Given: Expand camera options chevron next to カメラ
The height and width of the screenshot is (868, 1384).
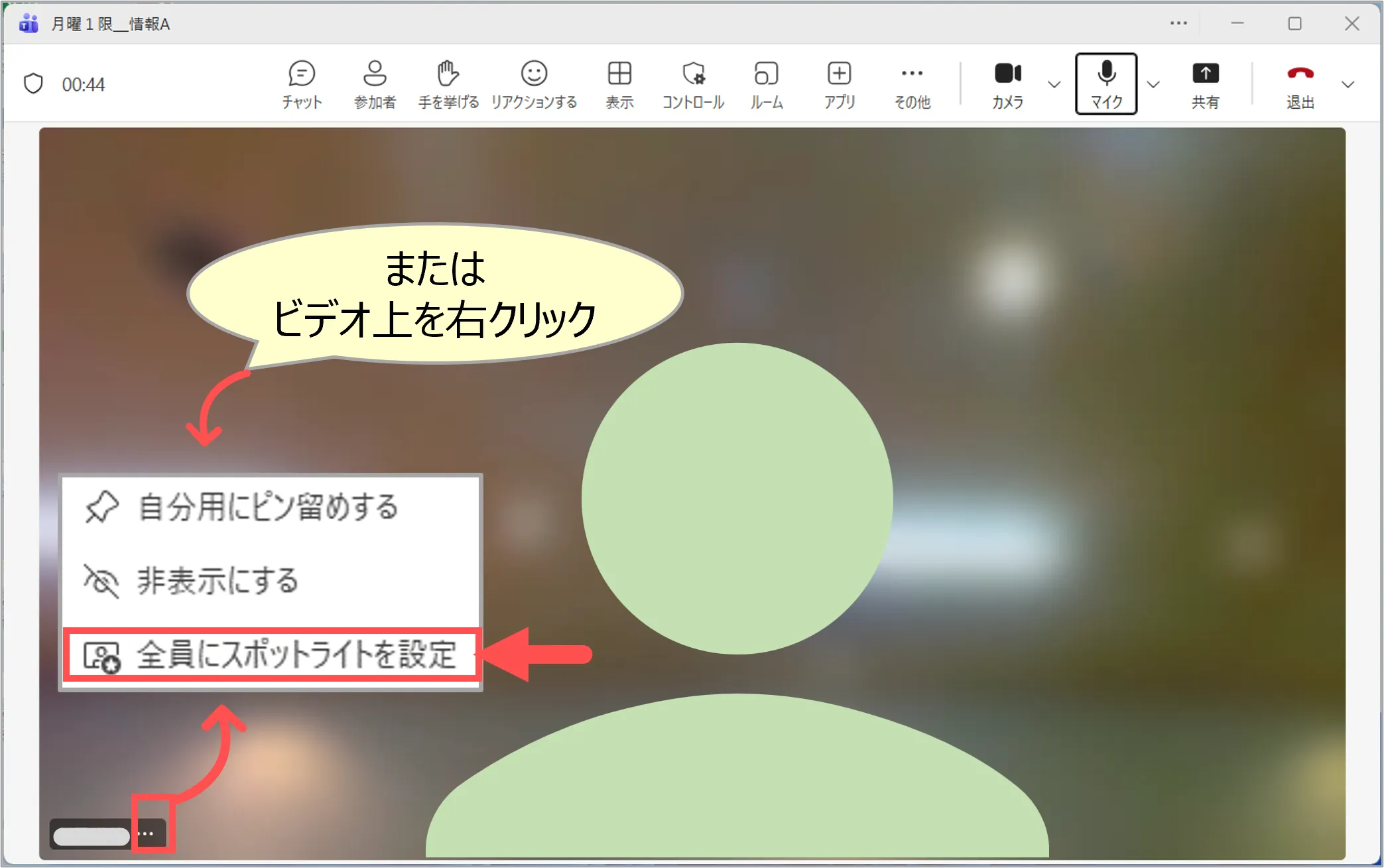Looking at the screenshot, I should click(1054, 84).
